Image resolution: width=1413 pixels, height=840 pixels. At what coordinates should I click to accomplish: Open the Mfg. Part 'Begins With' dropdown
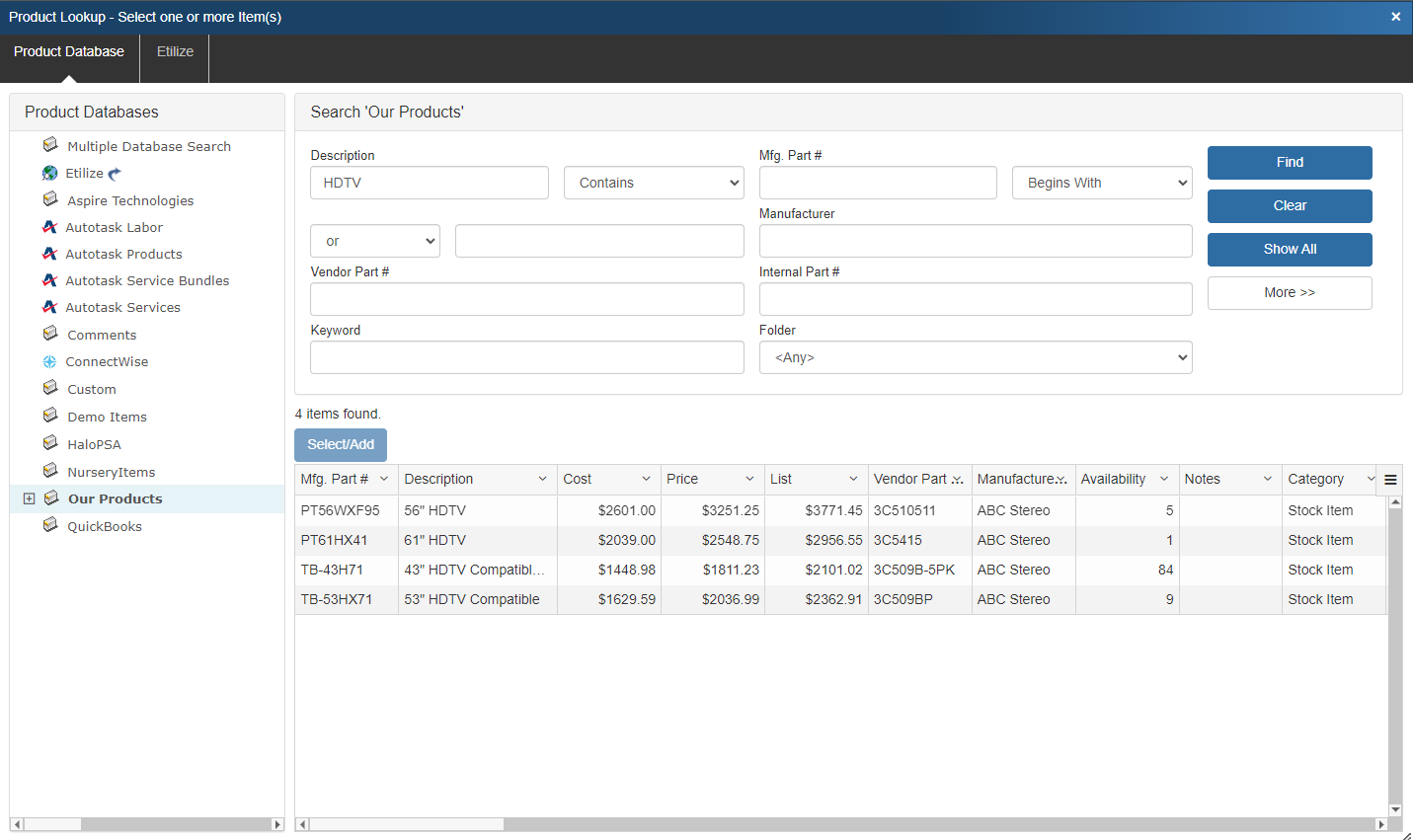pyautogui.click(x=1101, y=183)
